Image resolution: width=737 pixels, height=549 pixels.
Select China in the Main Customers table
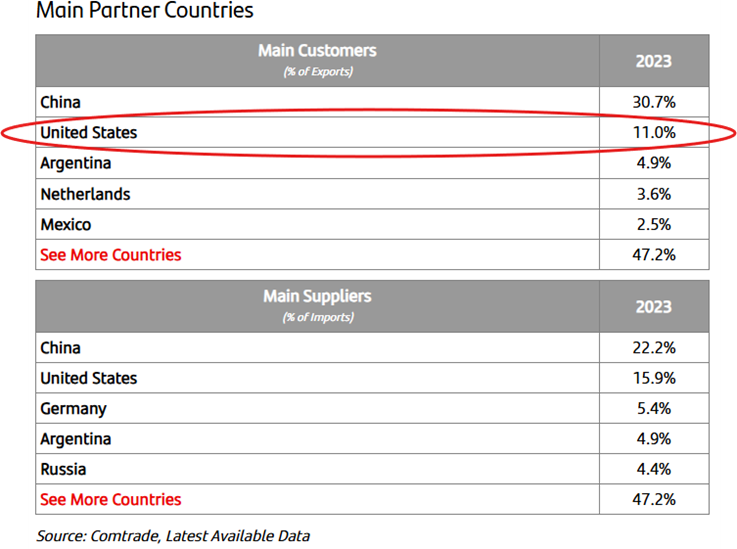(61, 102)
